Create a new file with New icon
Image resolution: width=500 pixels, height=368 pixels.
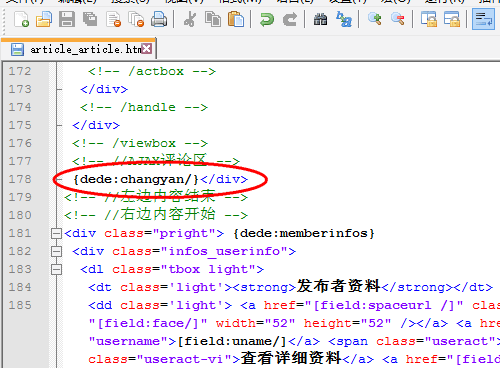point(21,19)
